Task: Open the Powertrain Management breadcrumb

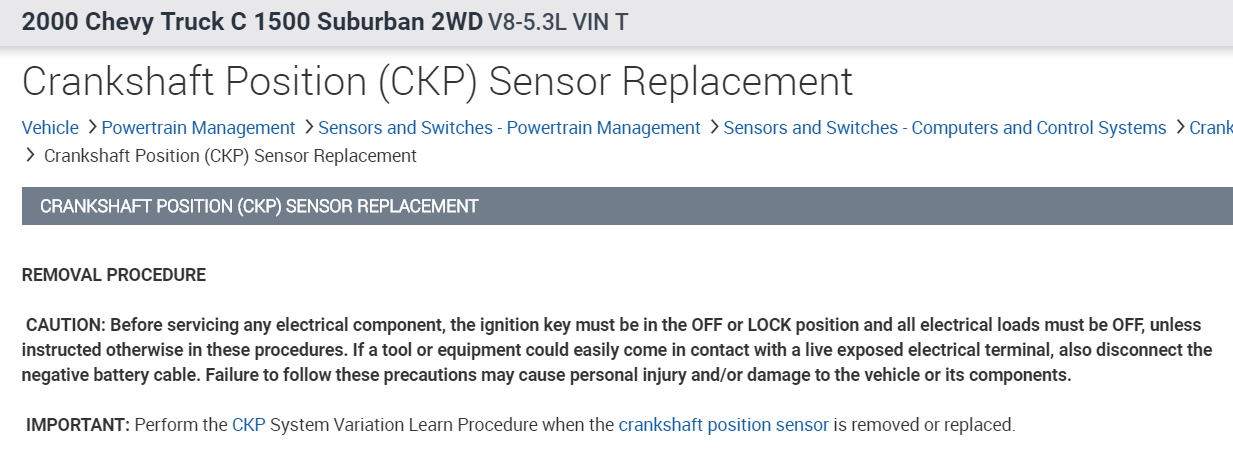Action: click(x=198, y=128)
